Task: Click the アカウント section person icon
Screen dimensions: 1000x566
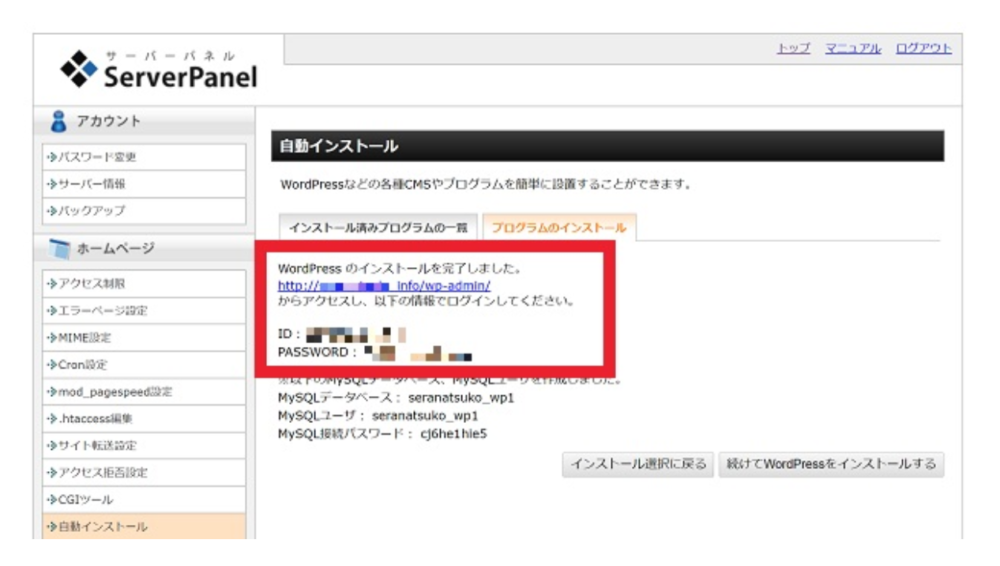Action: 58,121
